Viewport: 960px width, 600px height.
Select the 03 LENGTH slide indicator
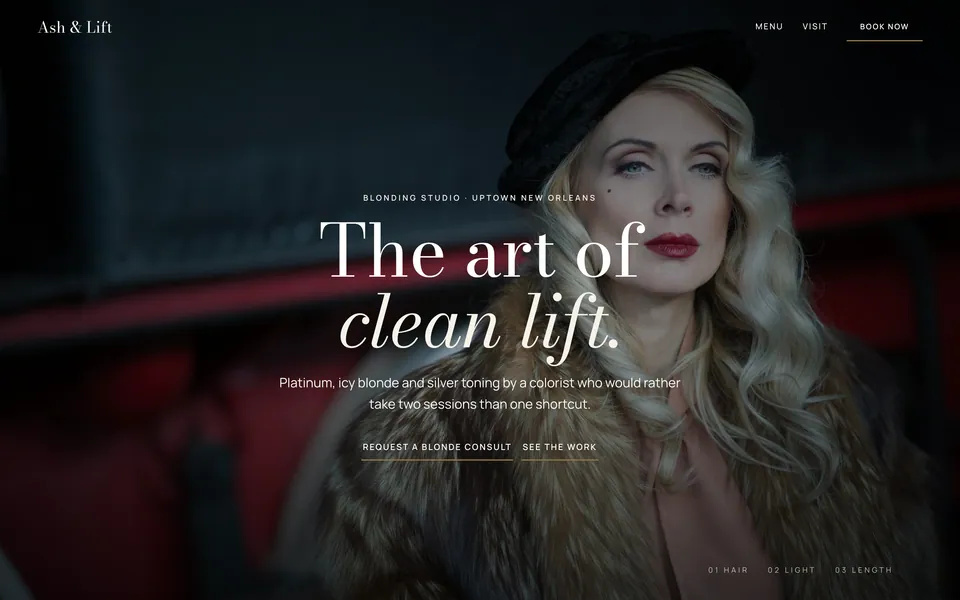(863, 570)
